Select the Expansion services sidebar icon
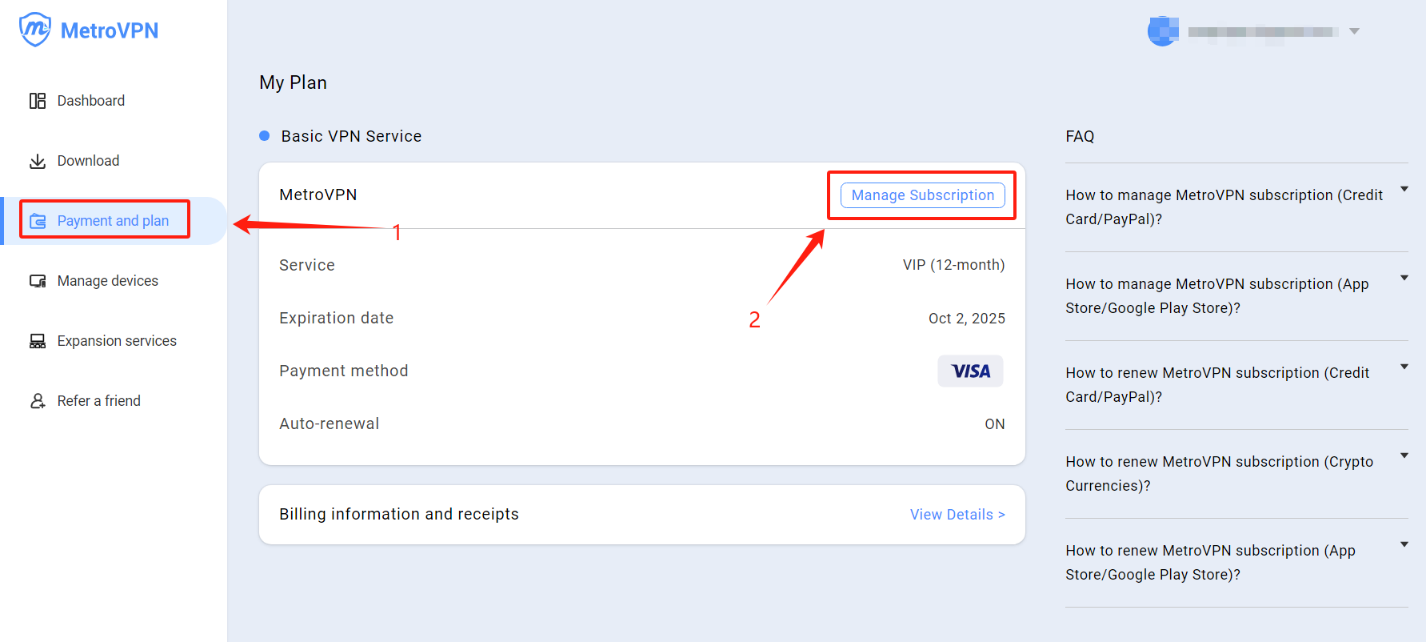This screenshot has width=1426, height=642. tap(37, 340)
